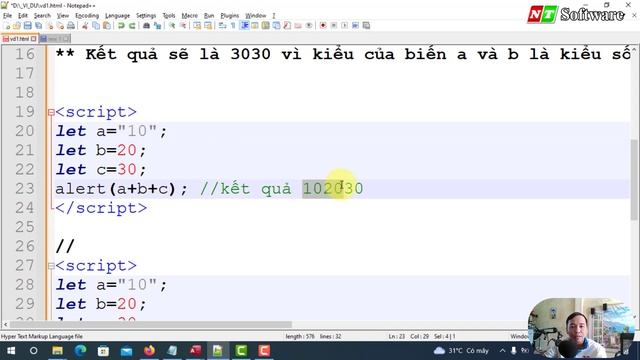
Task: Close the vd1.html tab with its X
Action: 33,39
